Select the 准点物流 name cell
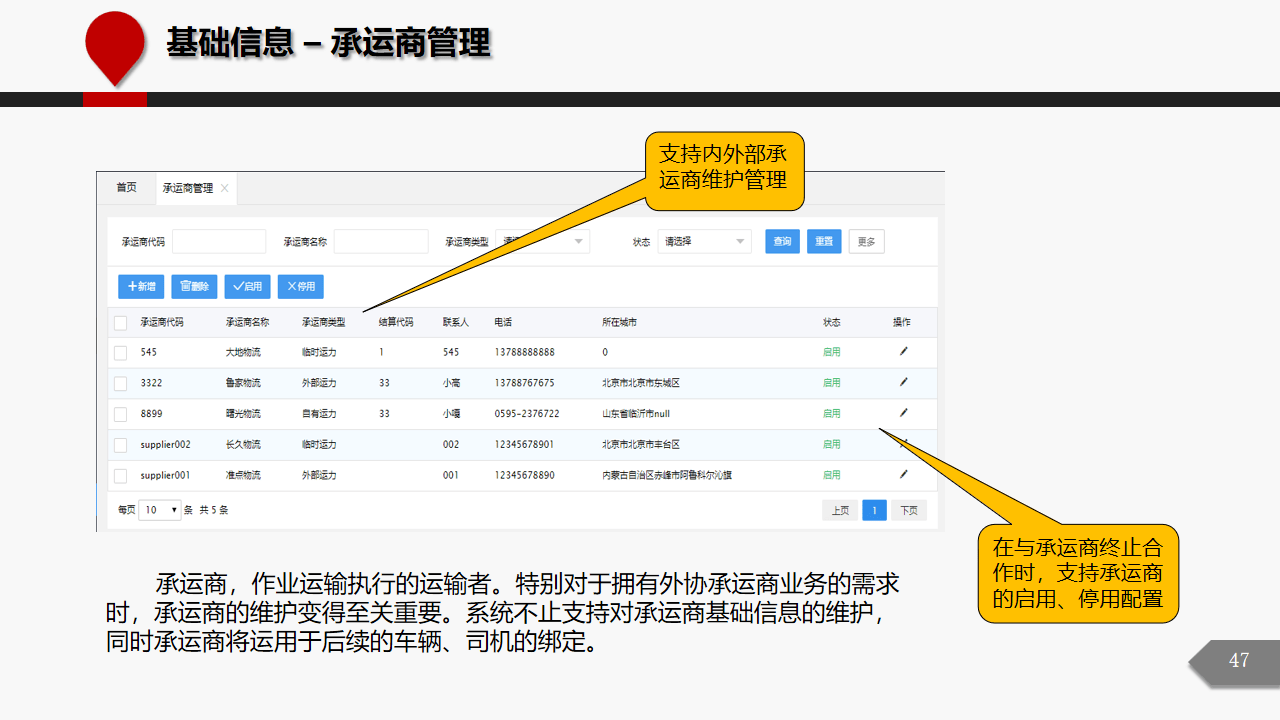Image resolution: width=1280 pixels, height=720 pixels. click(243, 476)
